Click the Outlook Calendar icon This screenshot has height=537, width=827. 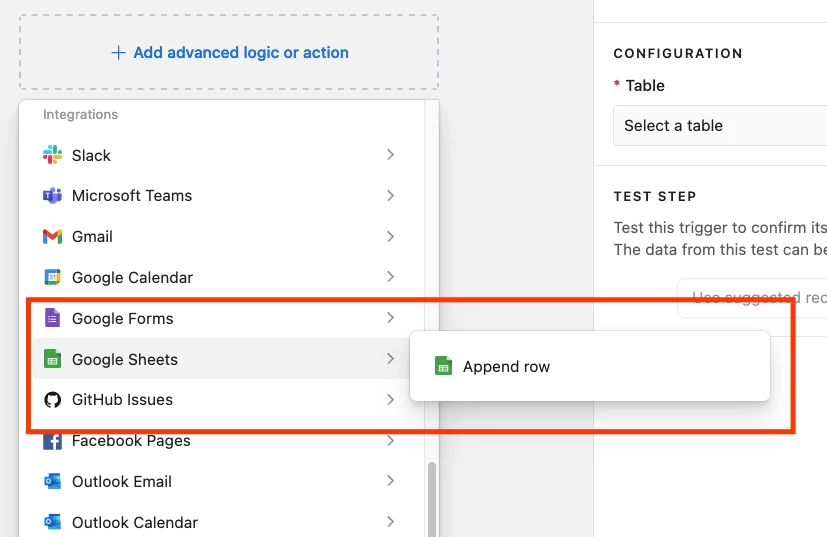pyautogui.click(x=52, y=522)
